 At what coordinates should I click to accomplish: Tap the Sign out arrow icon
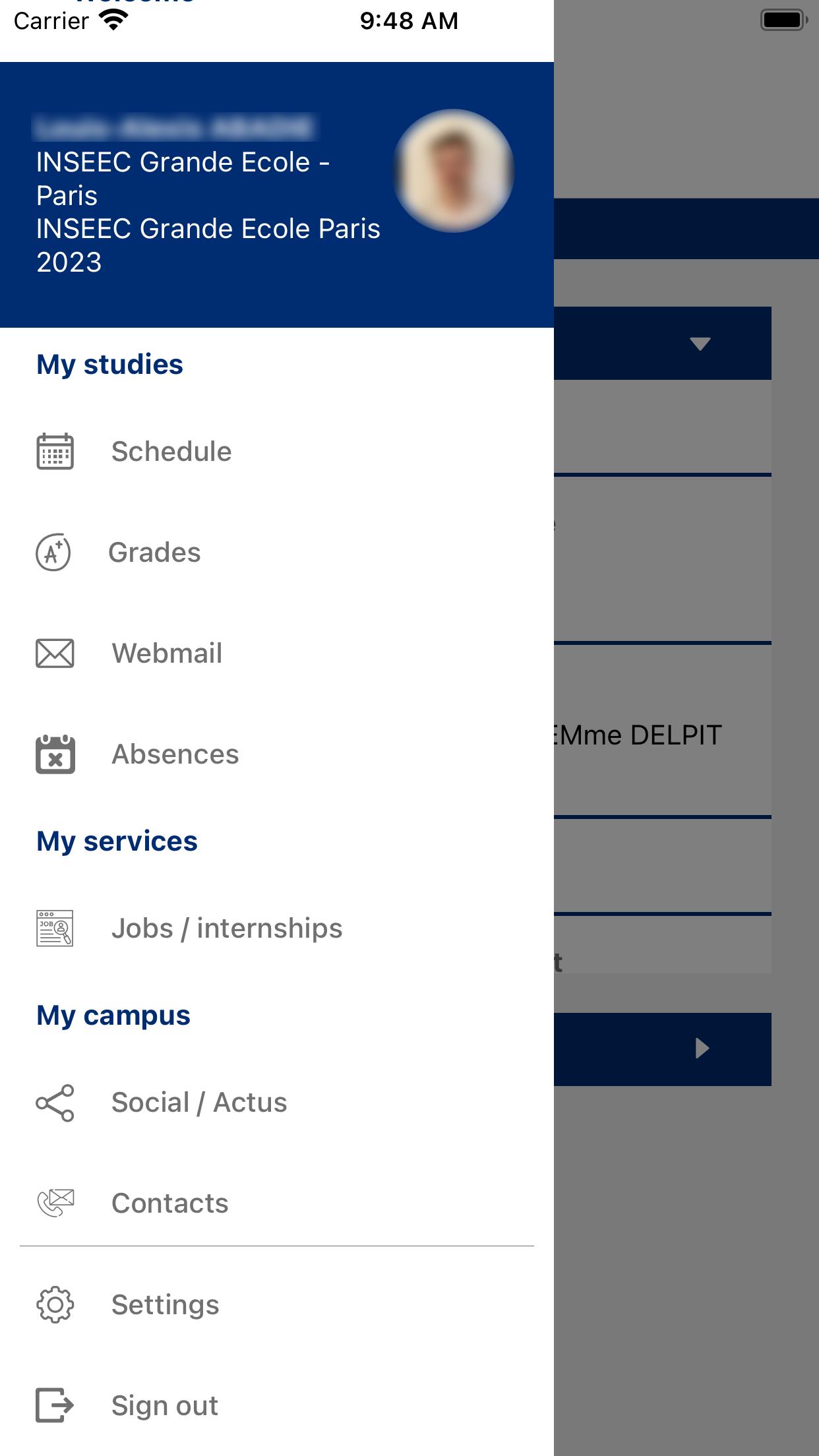coord(55,1405)
